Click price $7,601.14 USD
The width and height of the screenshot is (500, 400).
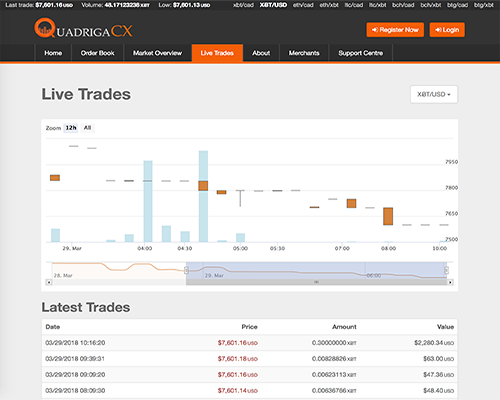(238, 390)
